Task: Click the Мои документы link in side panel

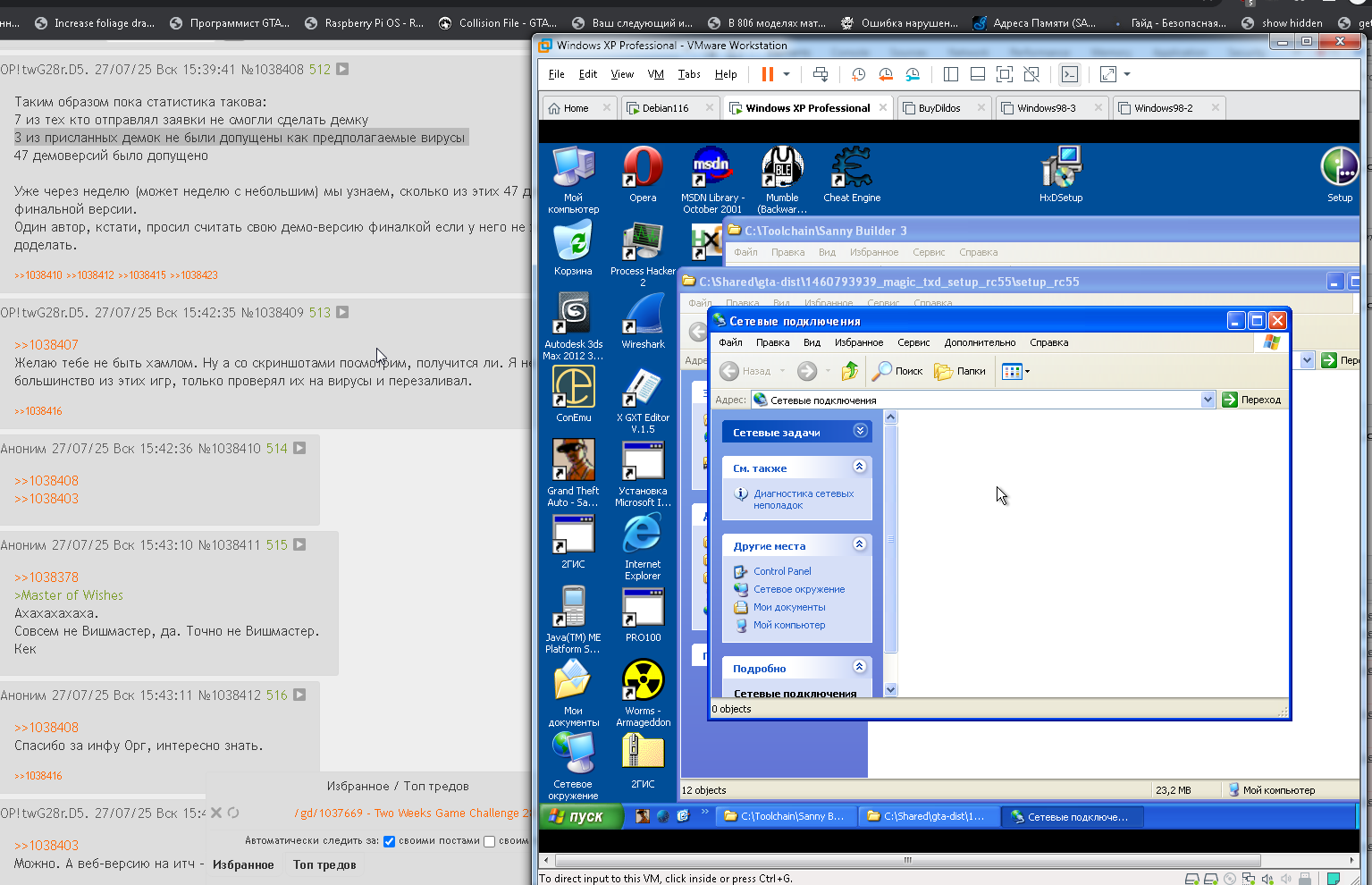Action: (789, 607)
